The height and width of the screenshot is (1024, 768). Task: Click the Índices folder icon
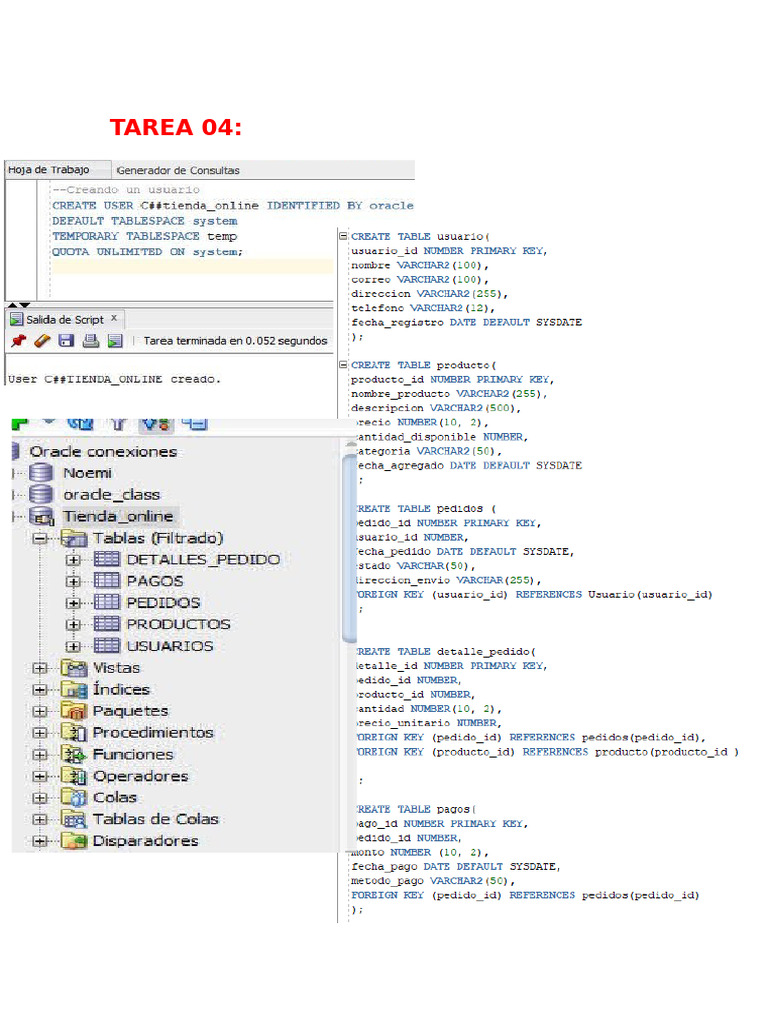click(x=74, y=690)
